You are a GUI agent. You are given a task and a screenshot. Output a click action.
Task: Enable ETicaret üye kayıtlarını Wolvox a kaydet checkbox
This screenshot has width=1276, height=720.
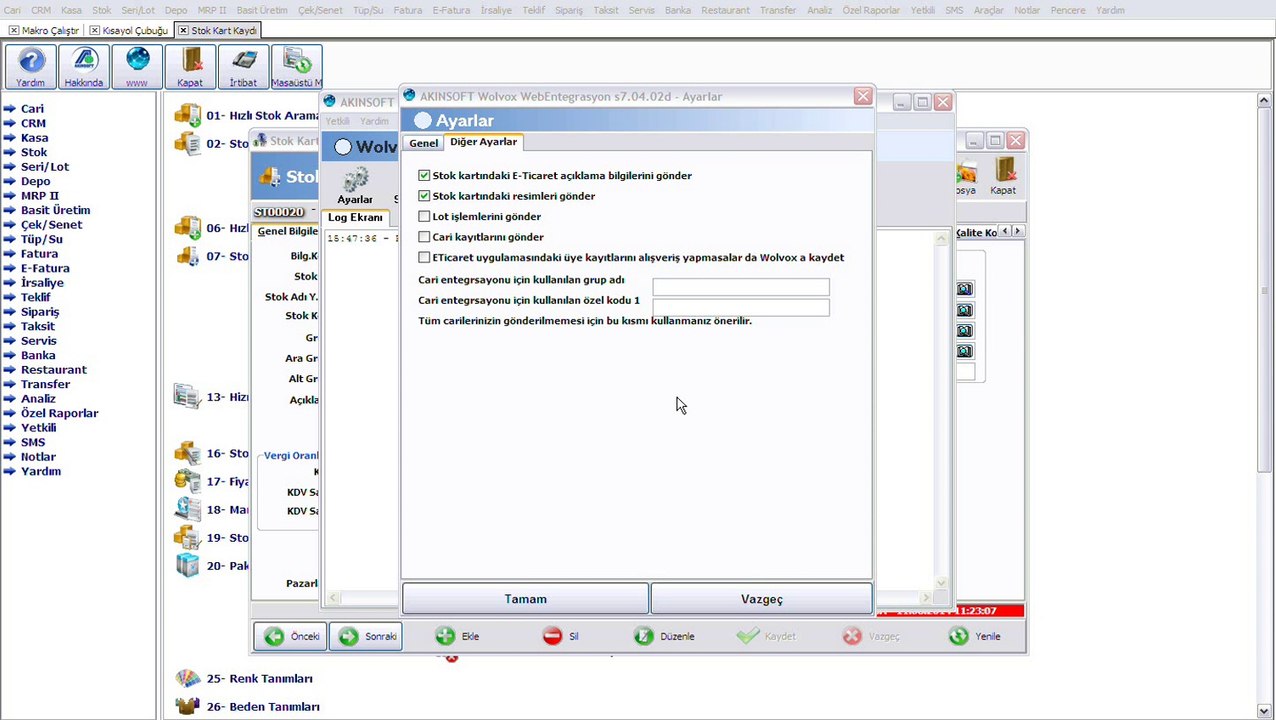pyautogui.click(x=424, y=257)
